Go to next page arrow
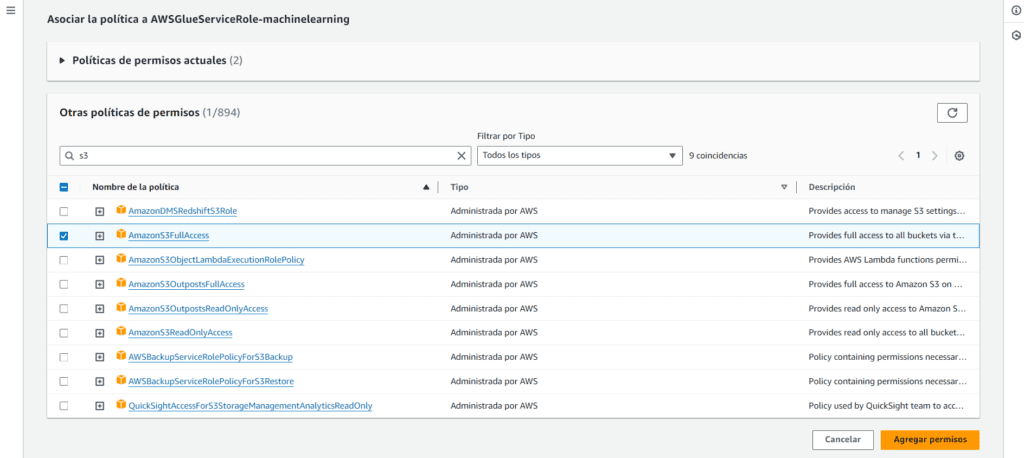The width and height of the screenshot is (1024, 458). pyautogui.click(x=935, y=156)
